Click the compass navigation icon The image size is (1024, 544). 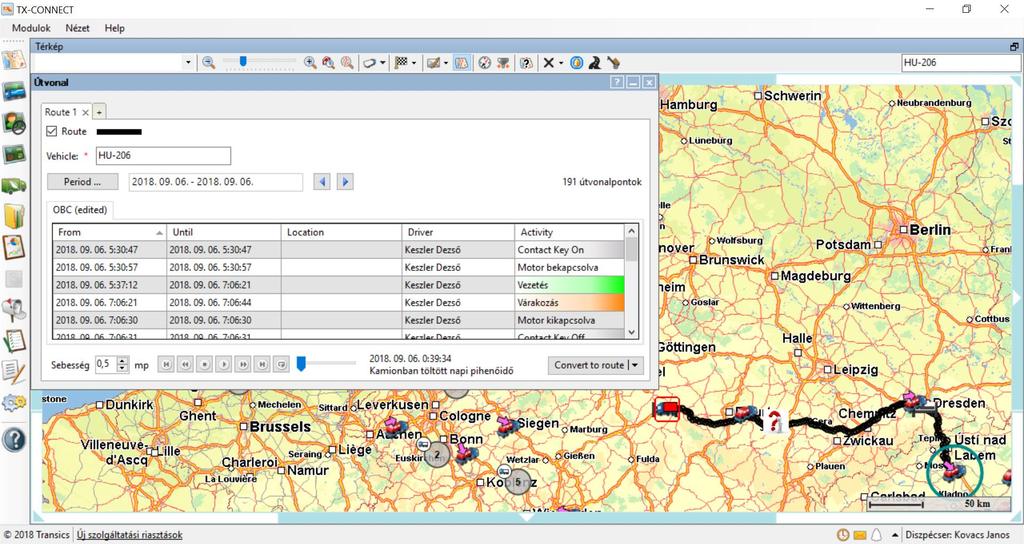click(x=485, y=63)
